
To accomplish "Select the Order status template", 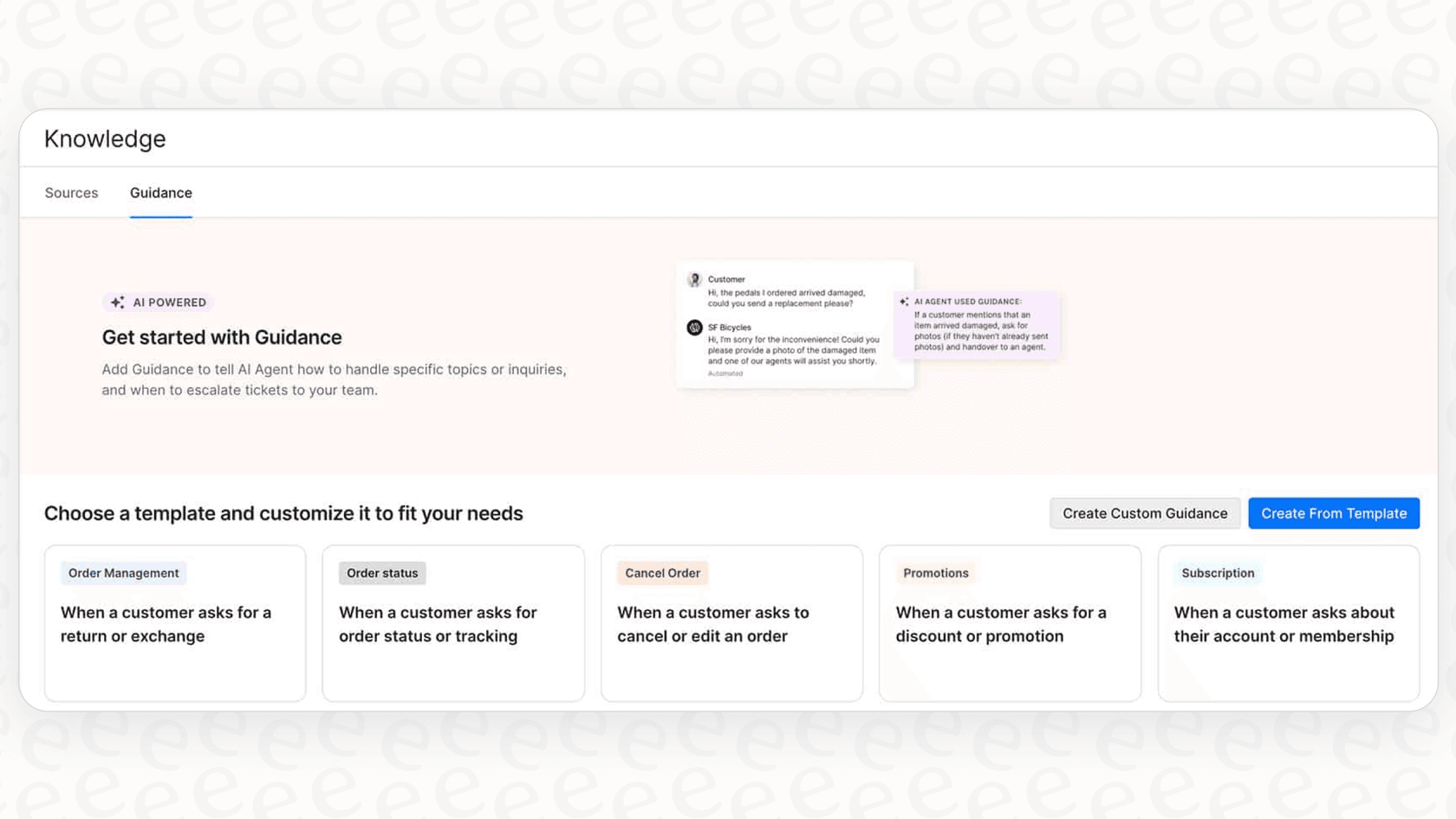I will click(453, 623).
